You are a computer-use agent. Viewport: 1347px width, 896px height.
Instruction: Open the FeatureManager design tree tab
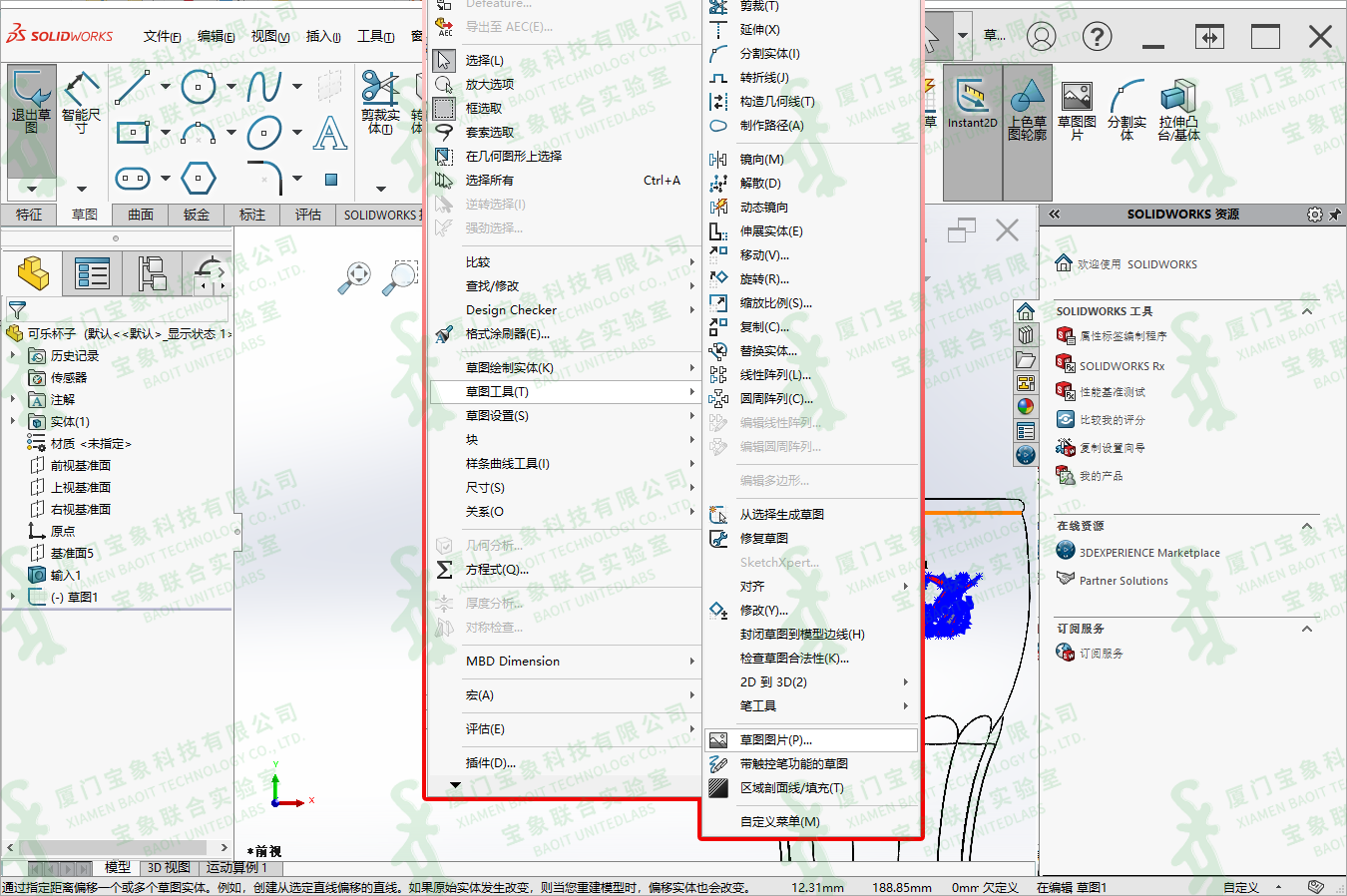(33, 273)
